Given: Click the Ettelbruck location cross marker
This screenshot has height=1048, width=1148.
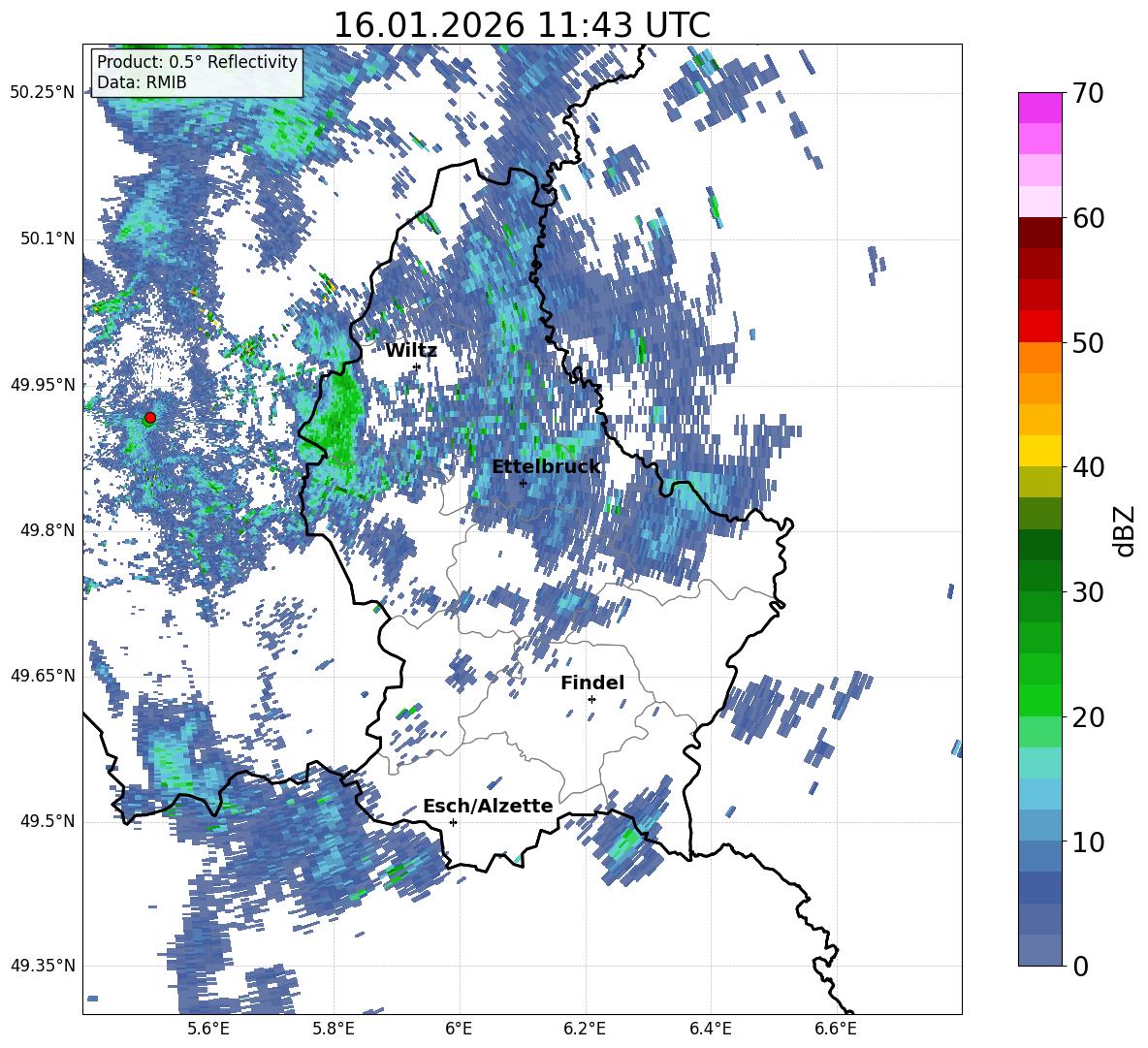Looking at the screenshot, I should [523, 483].
